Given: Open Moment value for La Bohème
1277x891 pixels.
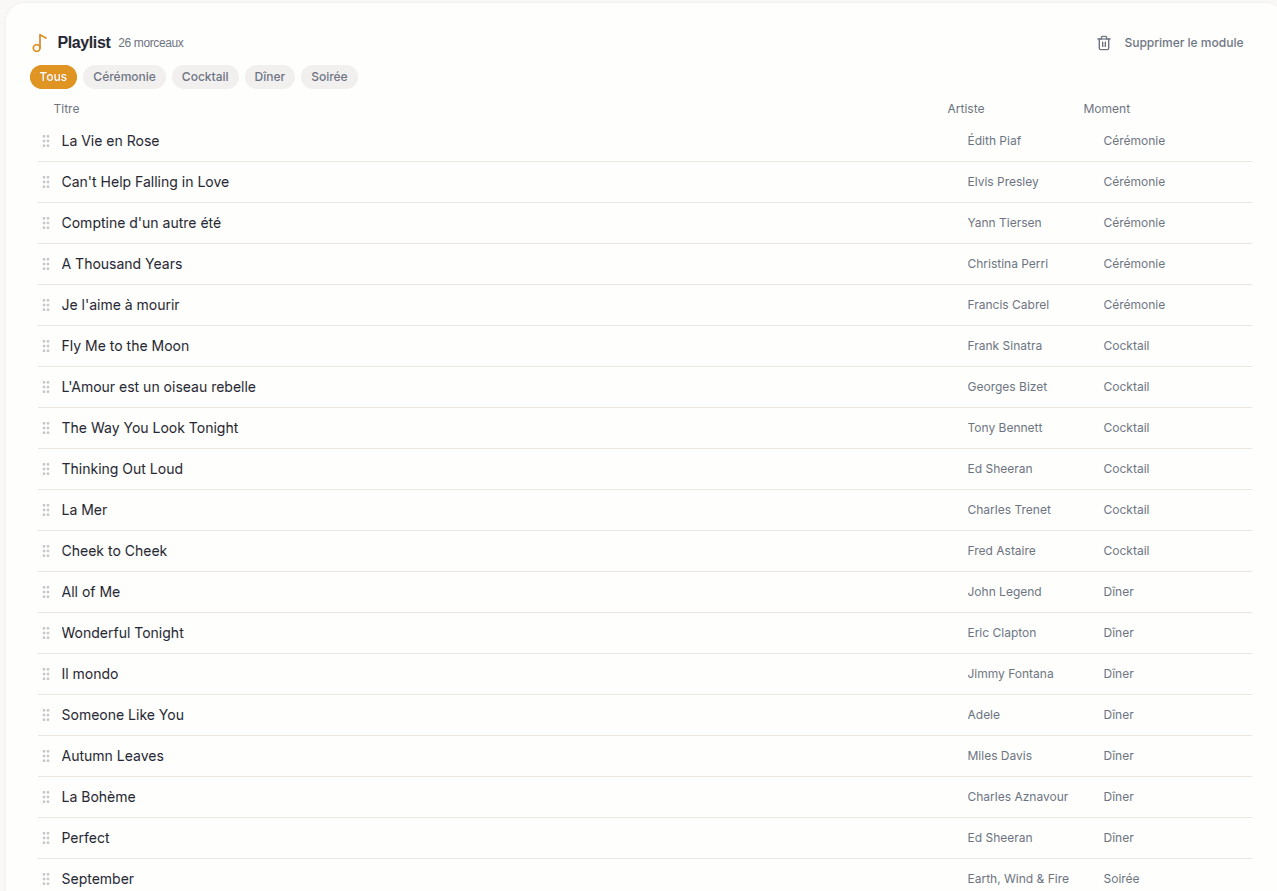Looking at the screenshot, I should tap(1118, 797).
